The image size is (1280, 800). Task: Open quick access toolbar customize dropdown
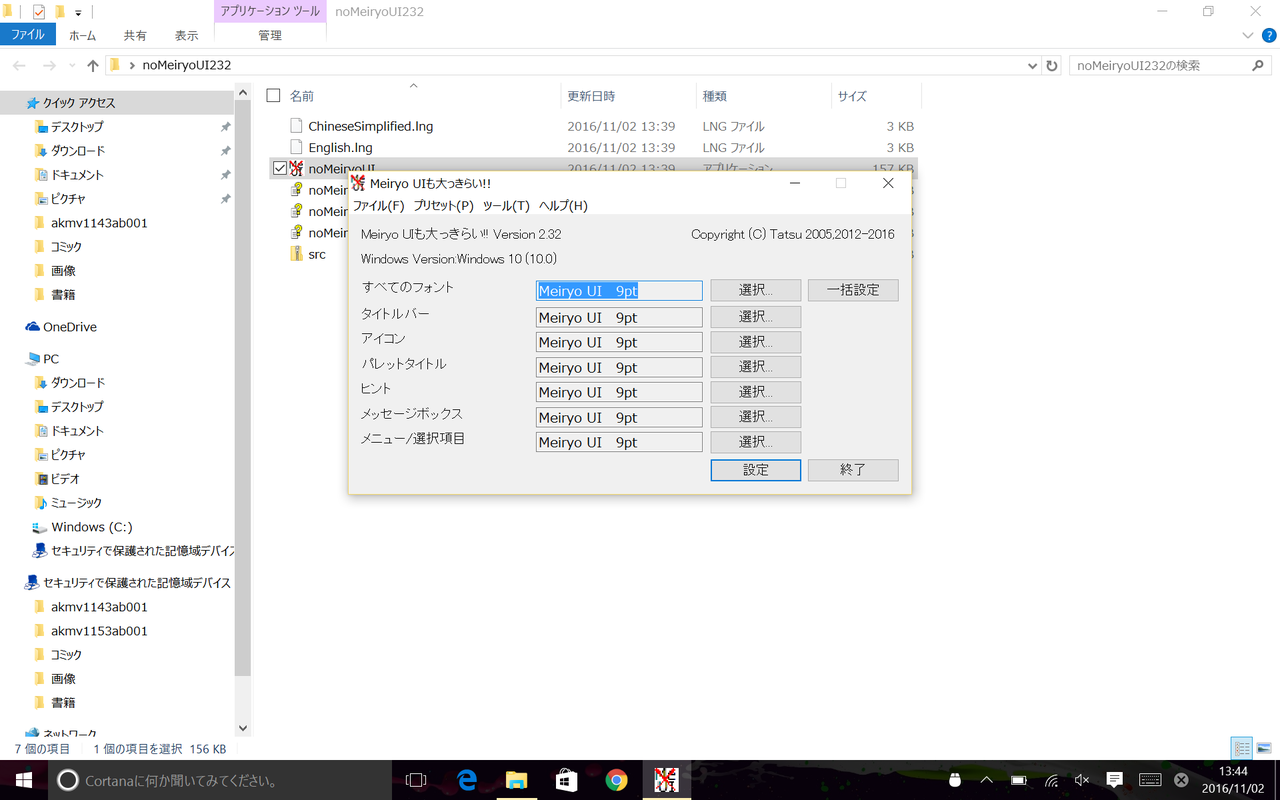[78, 13]
